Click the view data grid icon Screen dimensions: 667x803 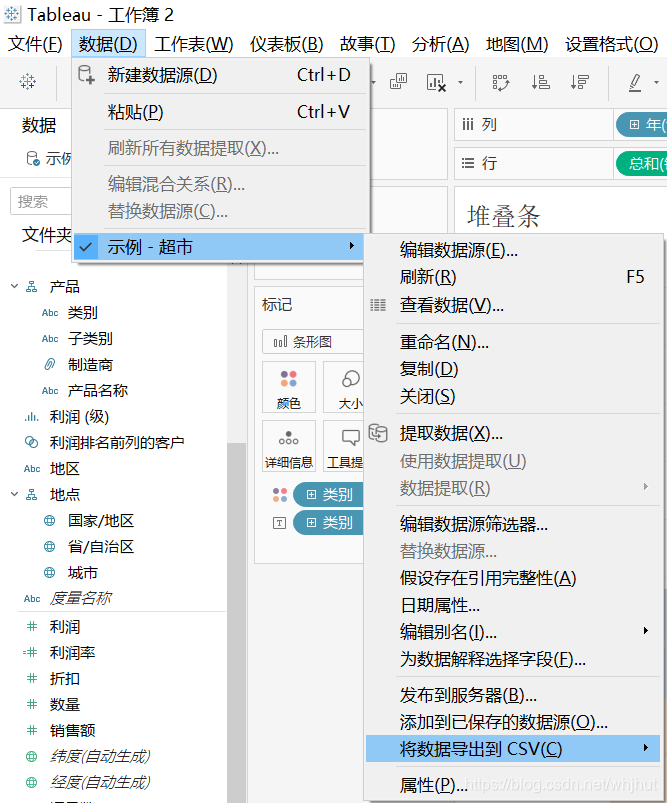coord(378,305)
